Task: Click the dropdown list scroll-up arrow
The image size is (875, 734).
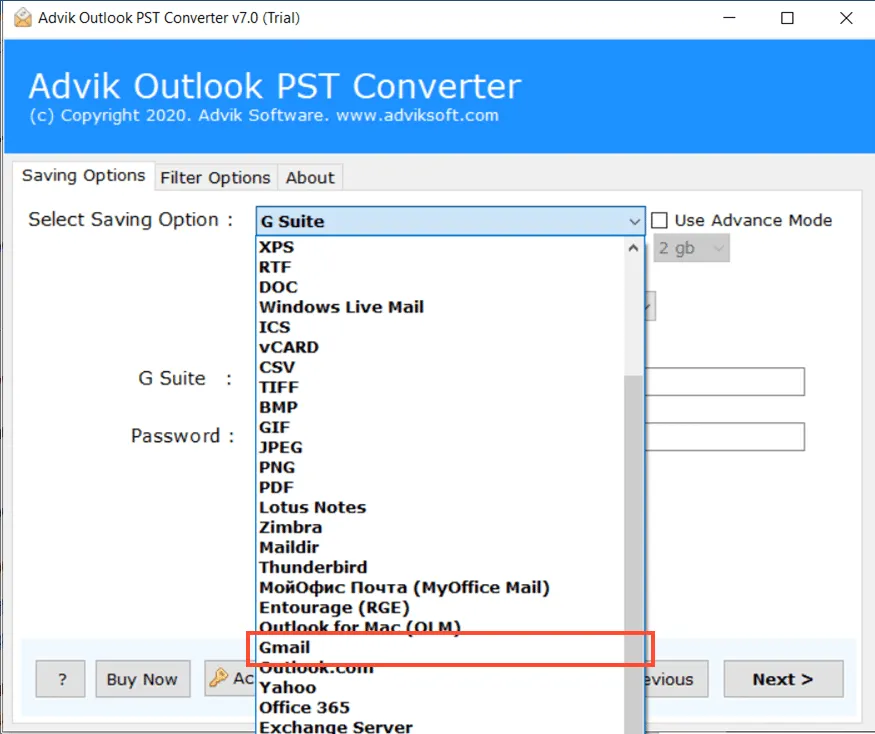Action: (633, 248)
